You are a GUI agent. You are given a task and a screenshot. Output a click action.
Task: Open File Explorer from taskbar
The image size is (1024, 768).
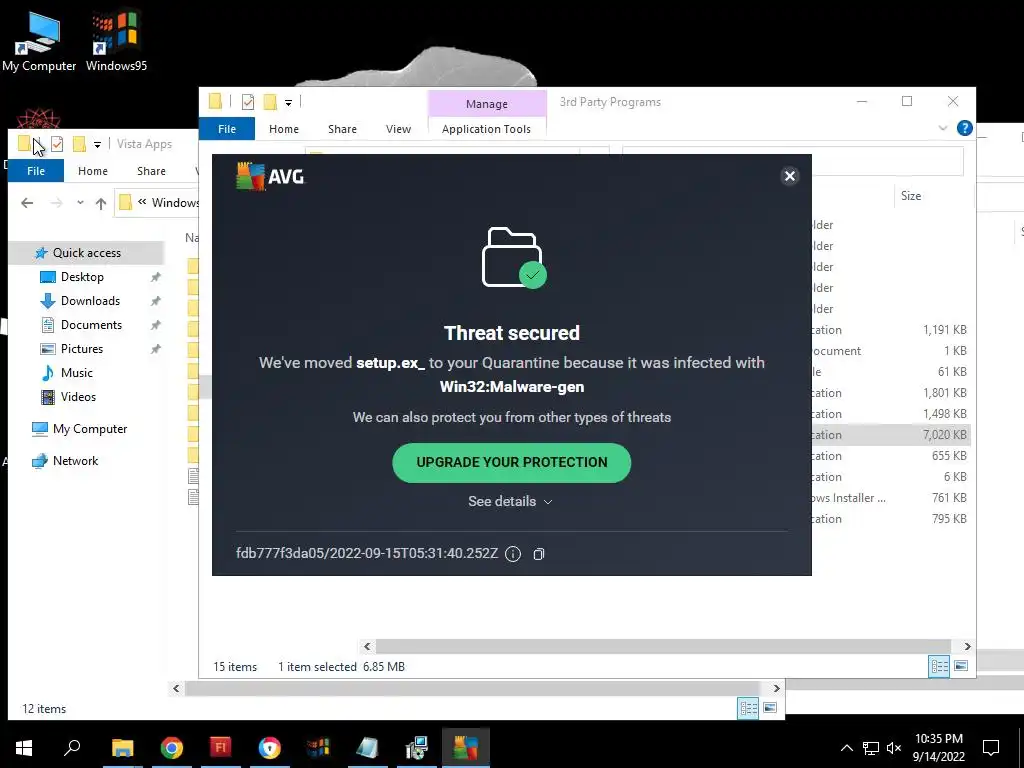122,748
